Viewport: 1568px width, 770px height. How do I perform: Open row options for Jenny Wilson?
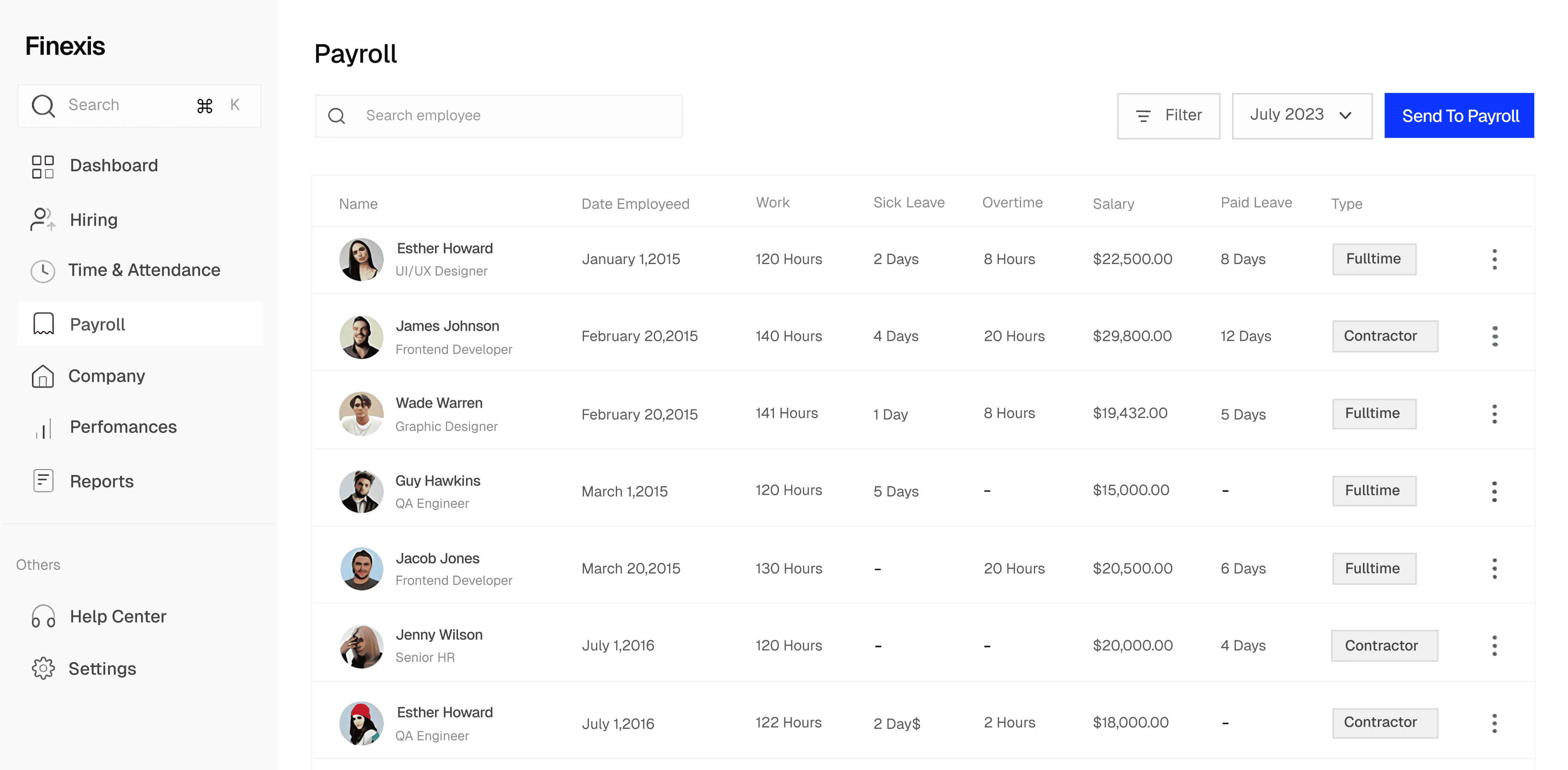[x=1495, y=645]
